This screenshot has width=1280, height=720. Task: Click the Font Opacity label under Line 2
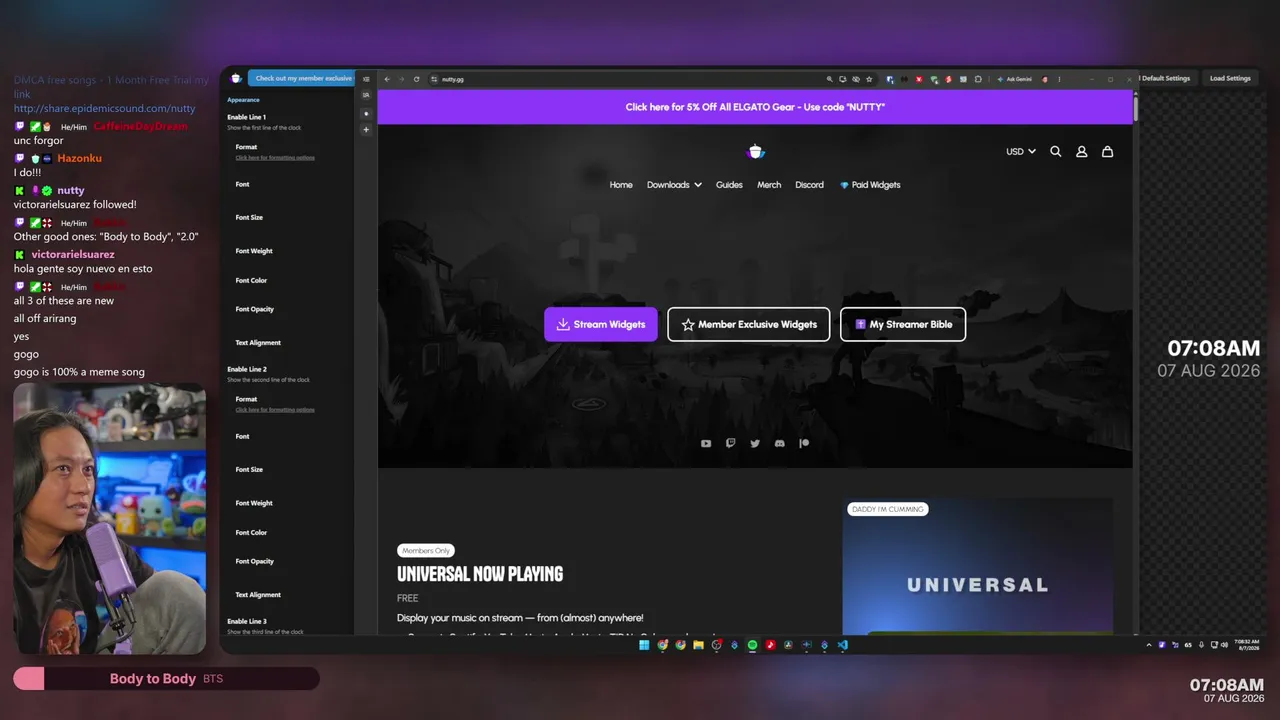255,561
